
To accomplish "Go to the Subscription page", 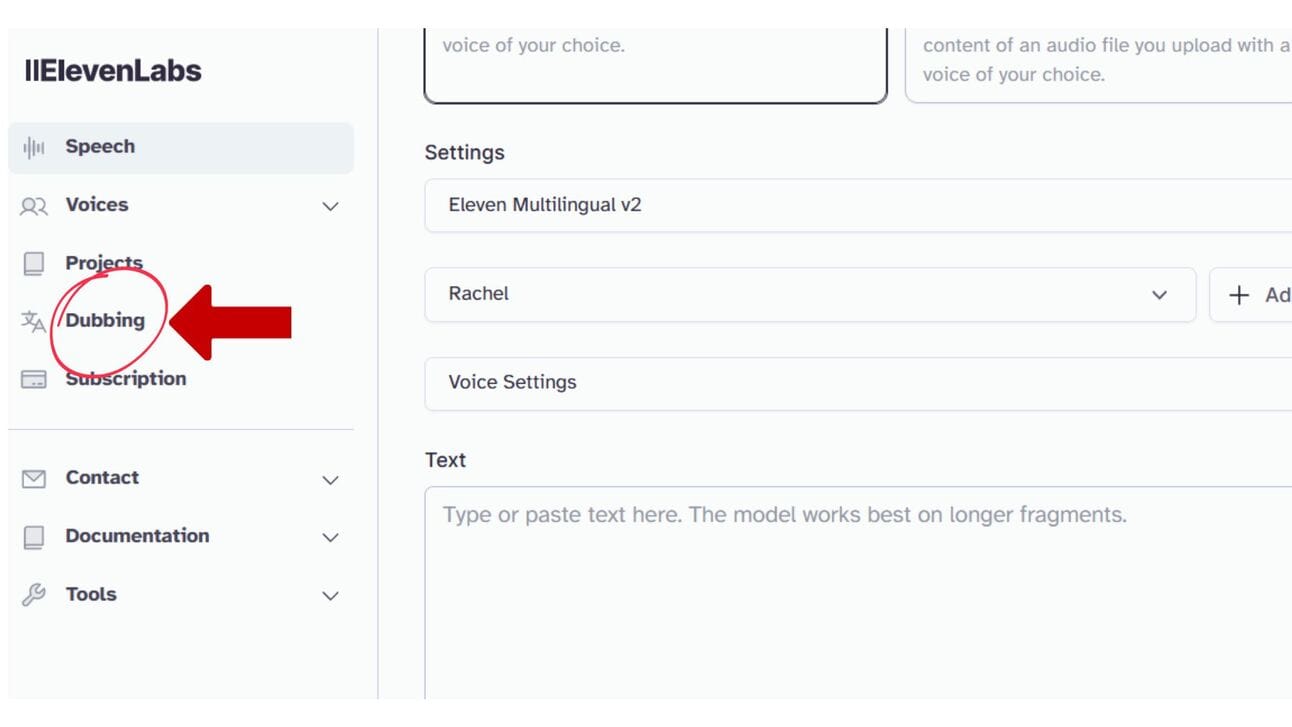I will tap(126, 379).
